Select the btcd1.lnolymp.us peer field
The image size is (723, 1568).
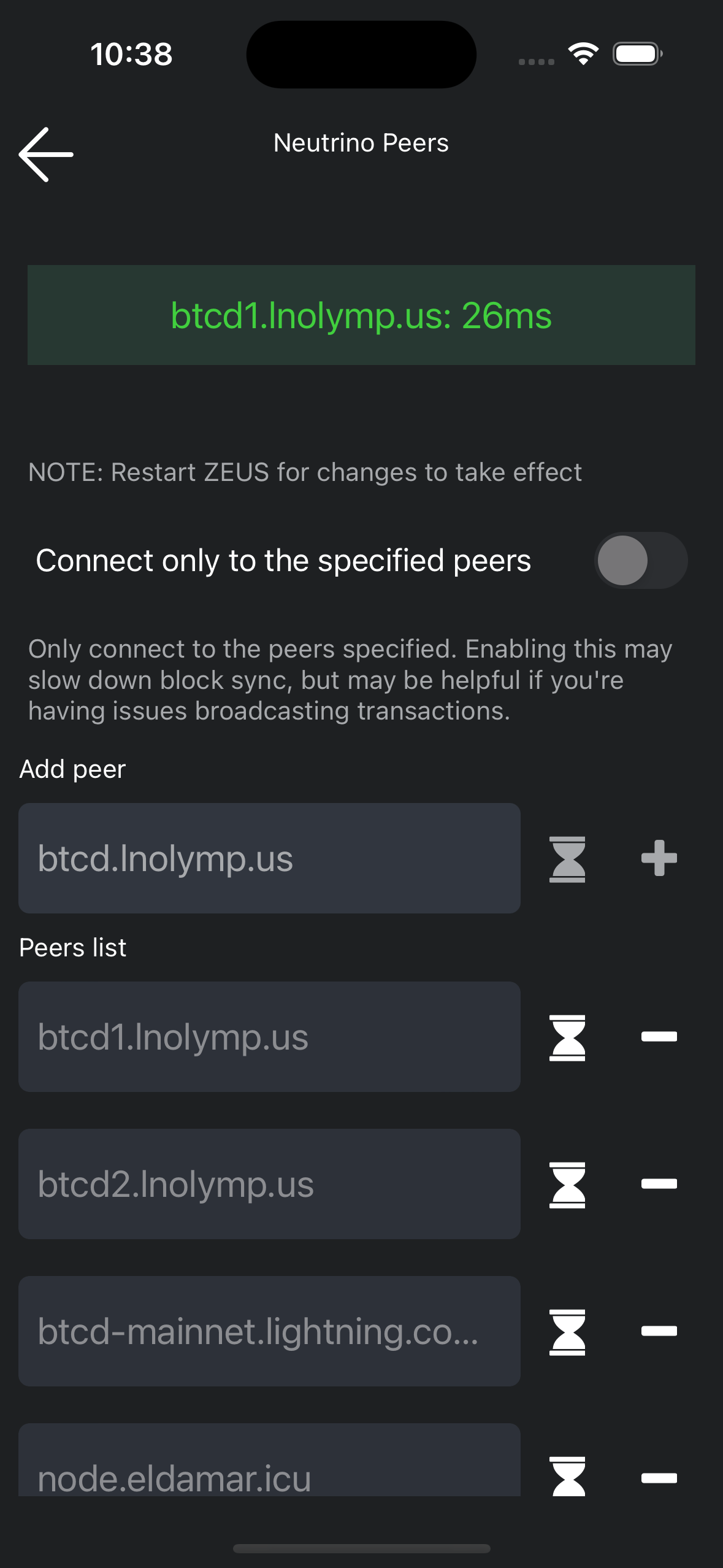tap(269, 1037)
